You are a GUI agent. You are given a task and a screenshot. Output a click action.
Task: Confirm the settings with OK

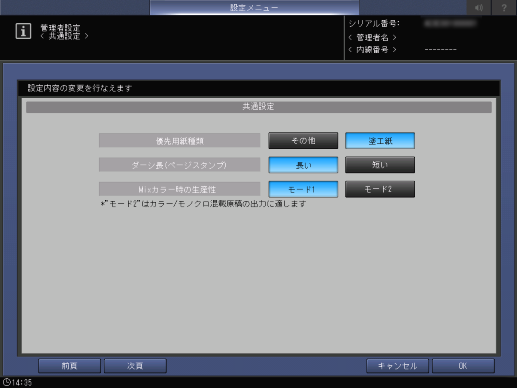pos(463,366)
